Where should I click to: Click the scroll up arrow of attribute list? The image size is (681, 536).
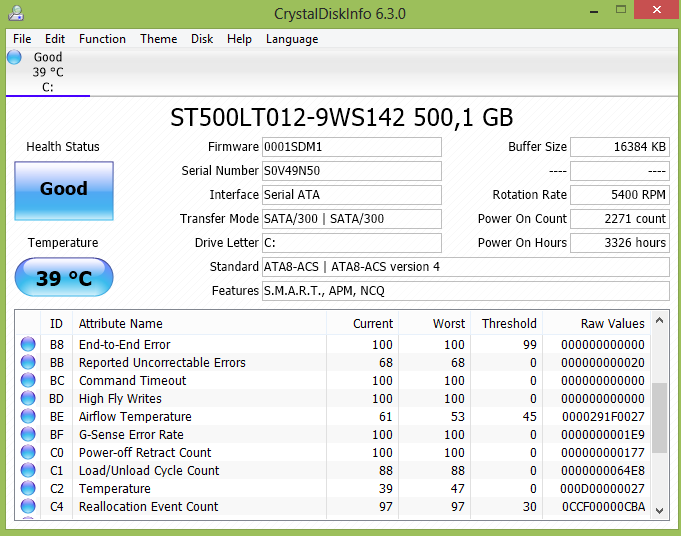659,321
